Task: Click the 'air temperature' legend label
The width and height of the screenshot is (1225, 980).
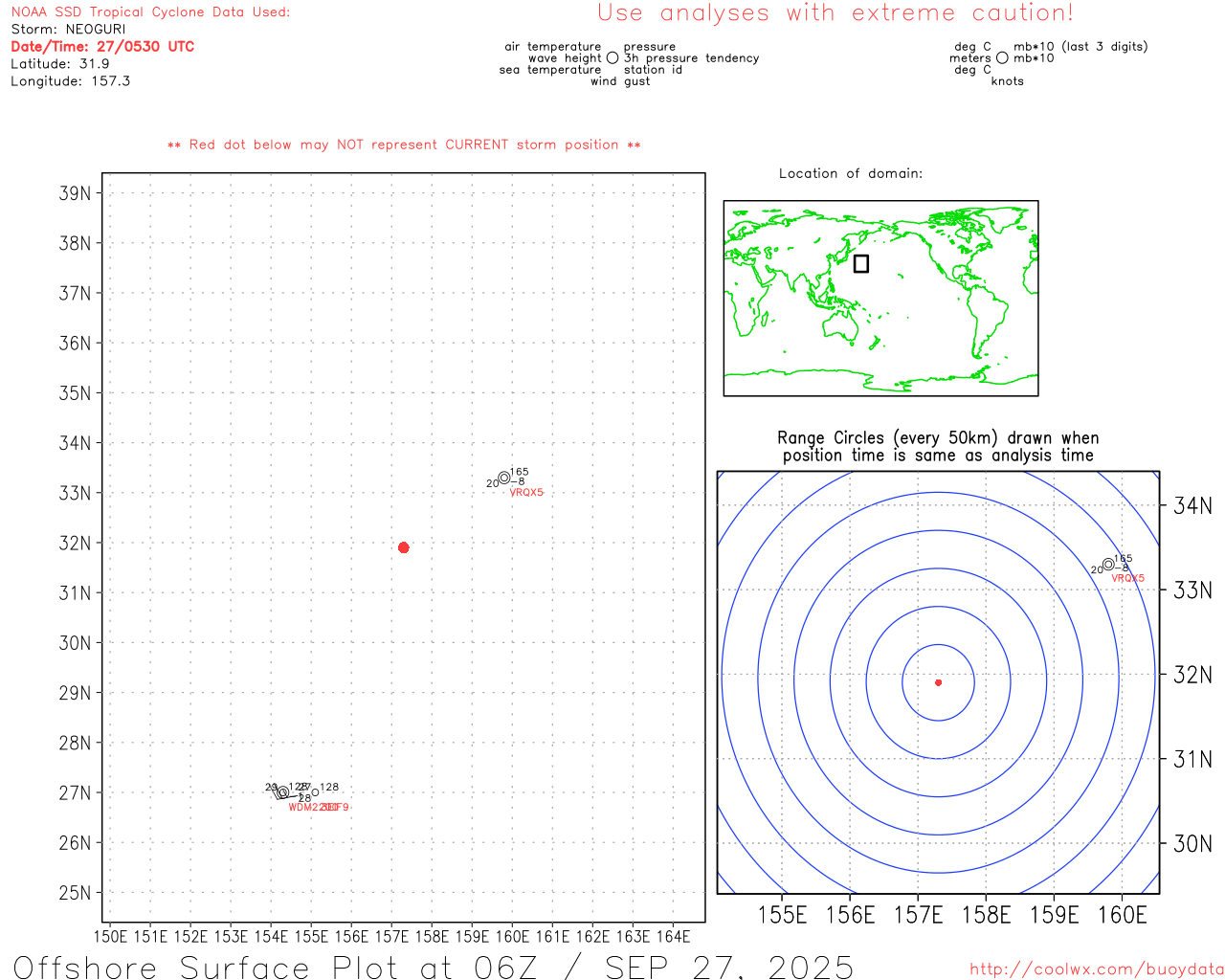Action: [x=553, y=47]
